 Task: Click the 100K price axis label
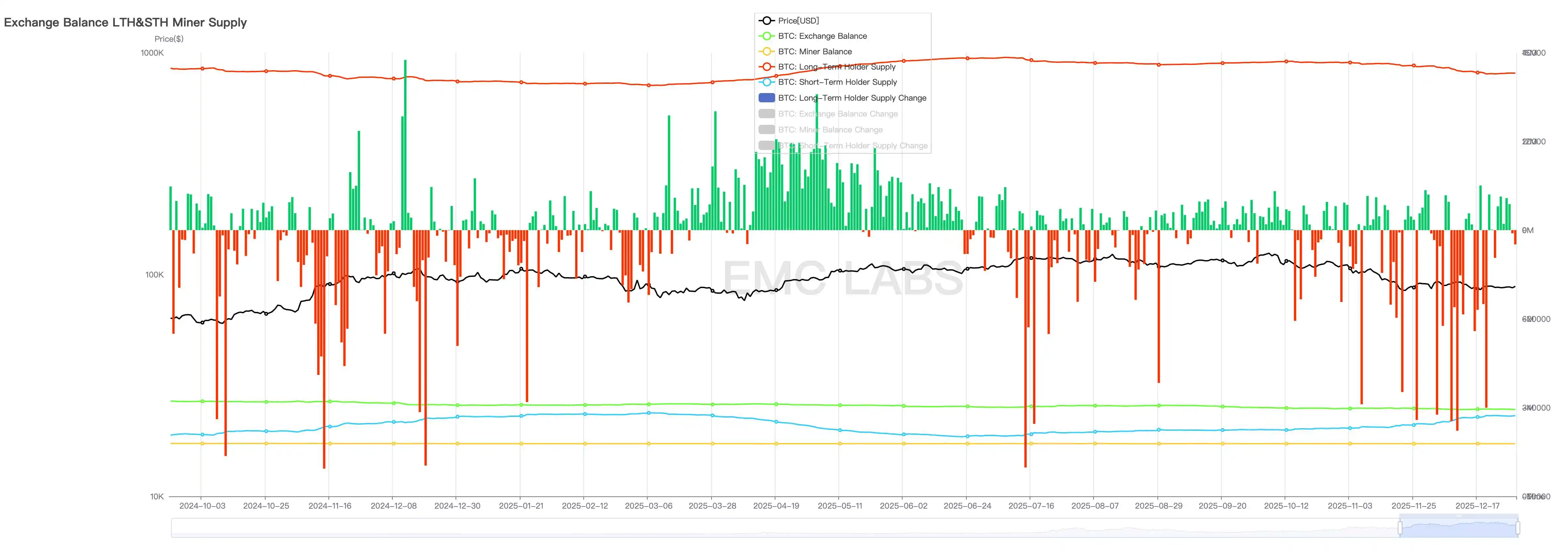(x=154, y=275)
